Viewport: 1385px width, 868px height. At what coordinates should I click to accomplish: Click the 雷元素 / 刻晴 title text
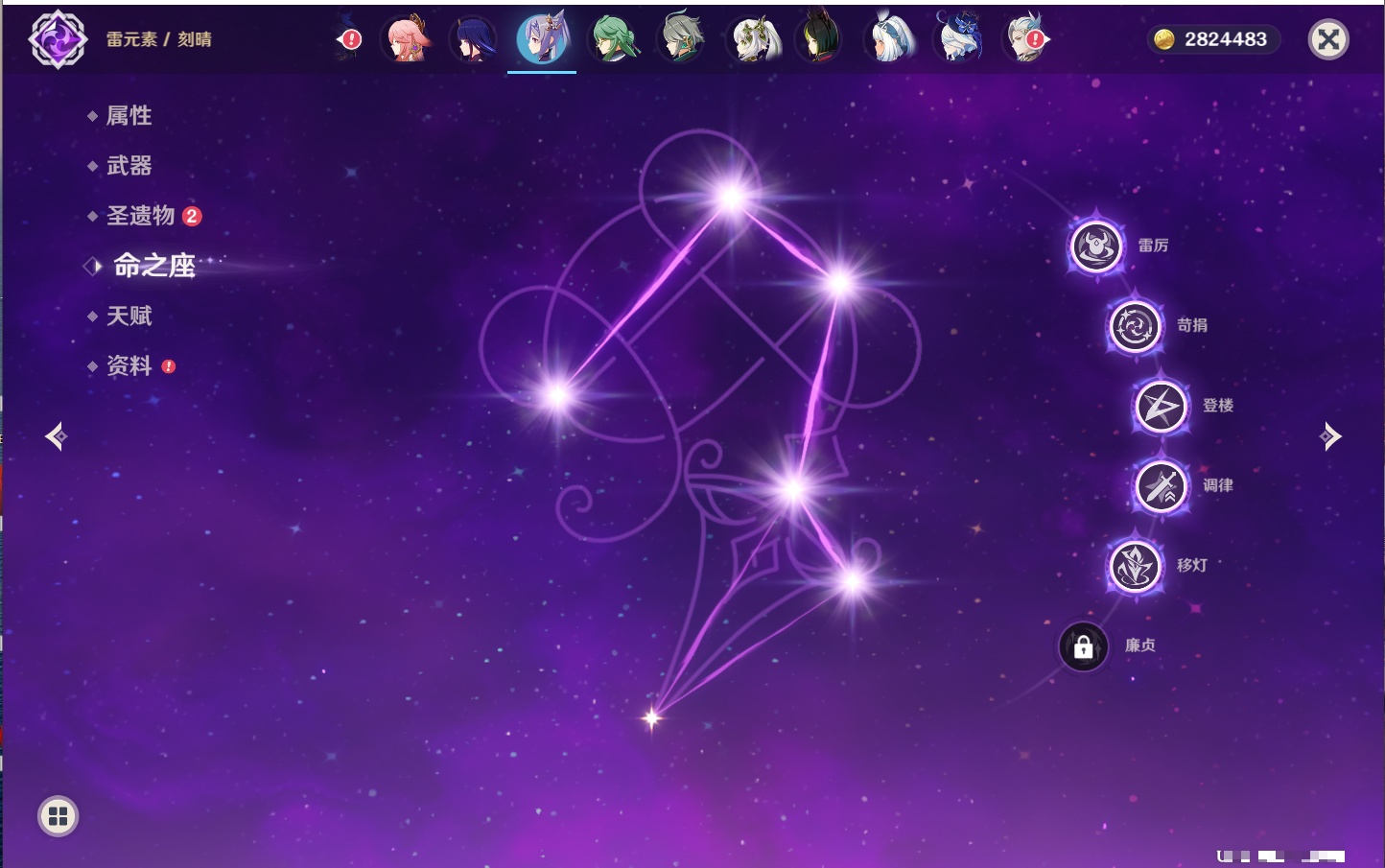click(x=159, y=39)
